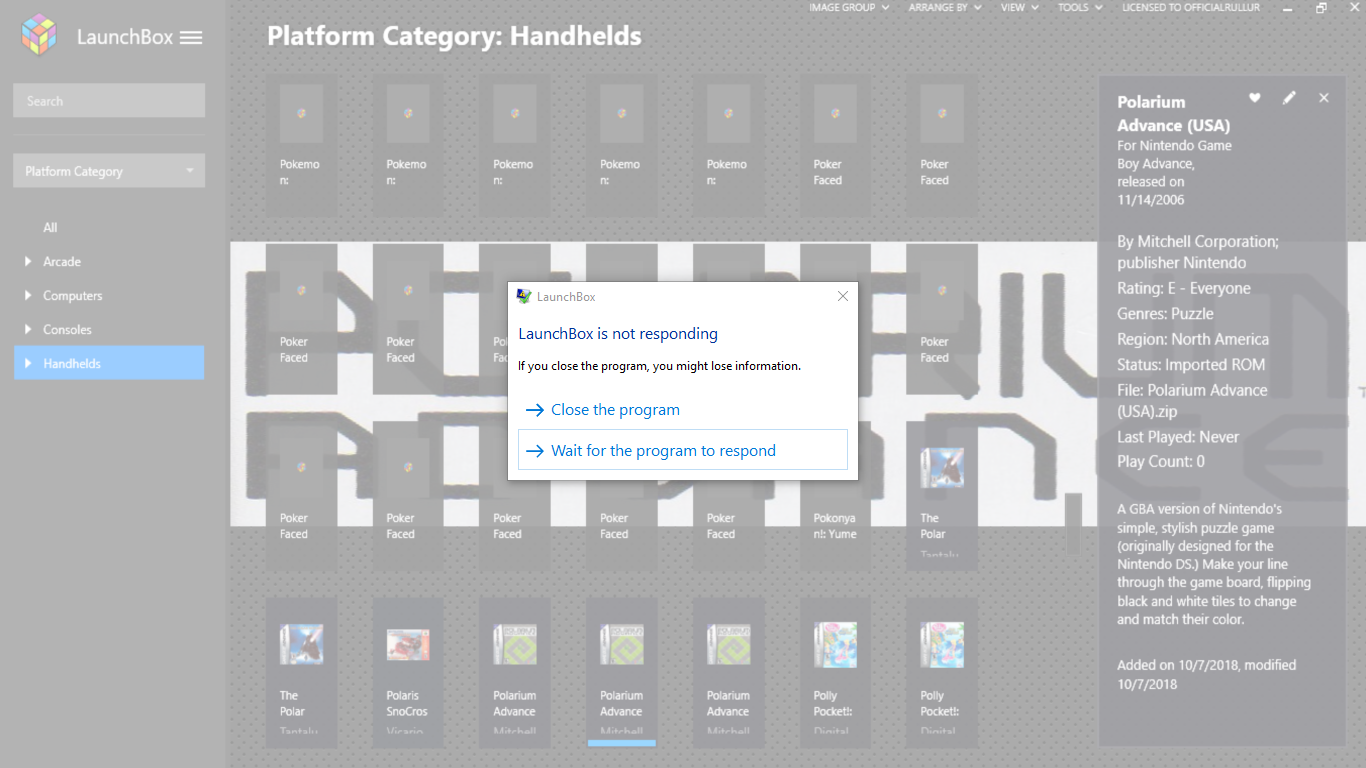Open the Platform Category dropdown
This screenshot has width=1366, height=768.
(109, 171)
